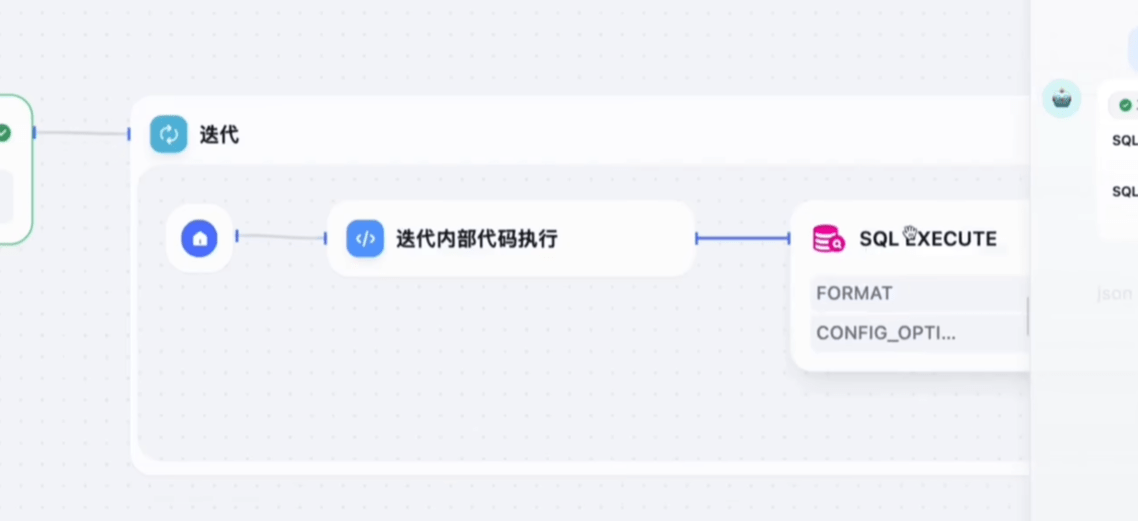Click green status check in the side panel
This screenshot has height=521, width=1138.
[x=1126, y=105]
